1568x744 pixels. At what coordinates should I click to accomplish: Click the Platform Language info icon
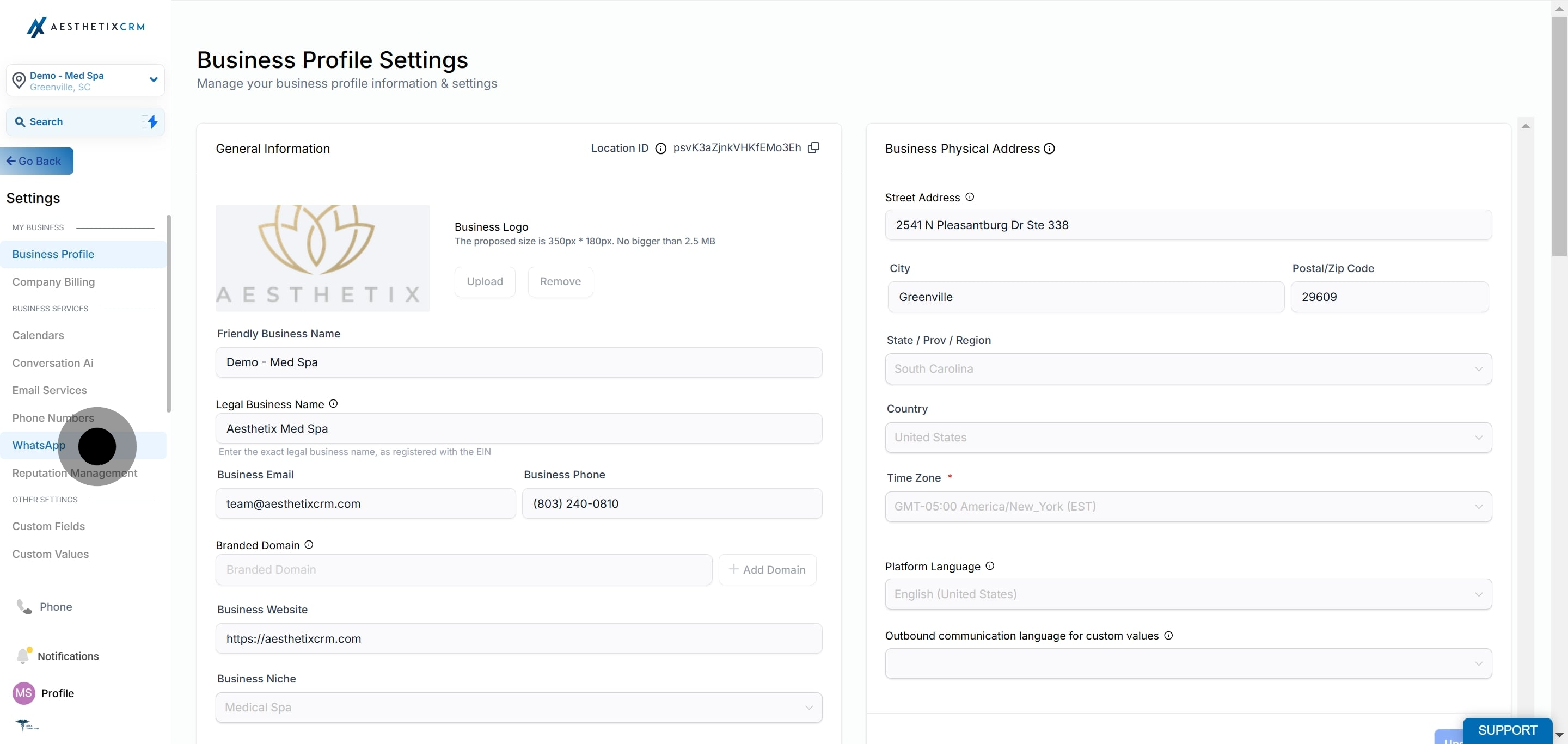pyautogui.click(x=990, y=566)
